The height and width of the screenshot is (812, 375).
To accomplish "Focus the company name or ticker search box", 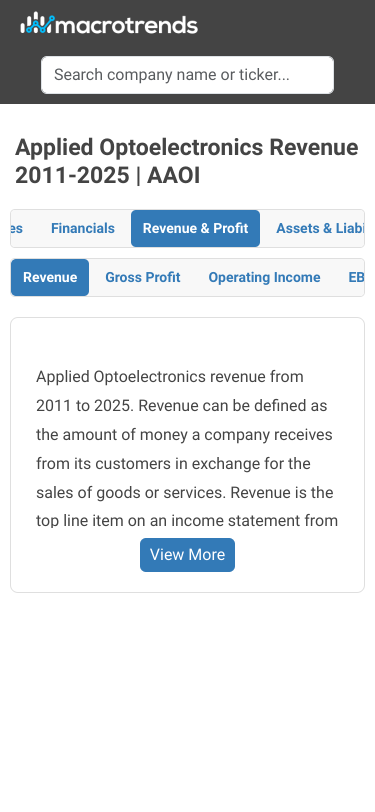I will pos(188,75).
